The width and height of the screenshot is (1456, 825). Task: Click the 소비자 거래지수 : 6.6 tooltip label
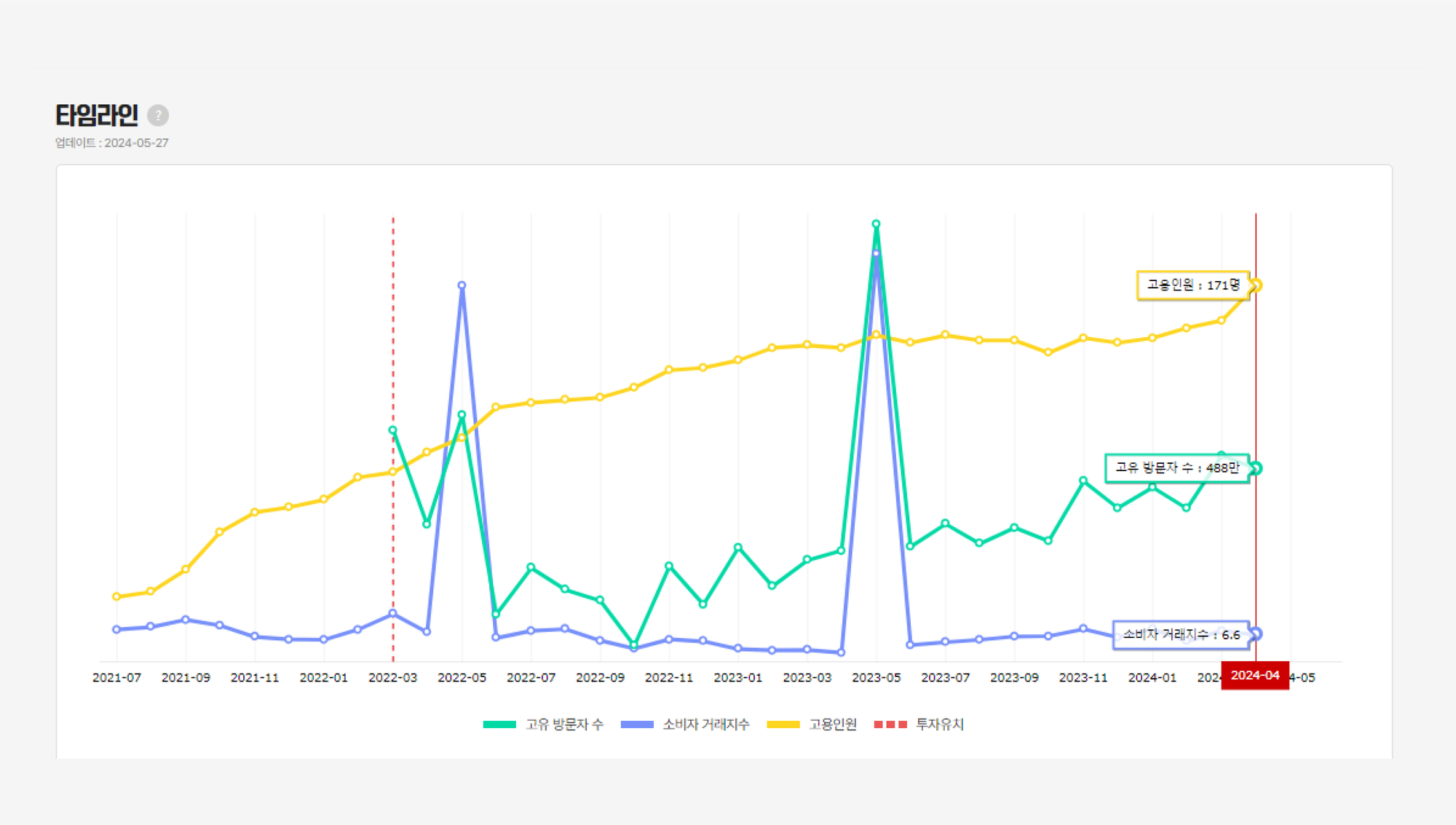point(1182,634)
